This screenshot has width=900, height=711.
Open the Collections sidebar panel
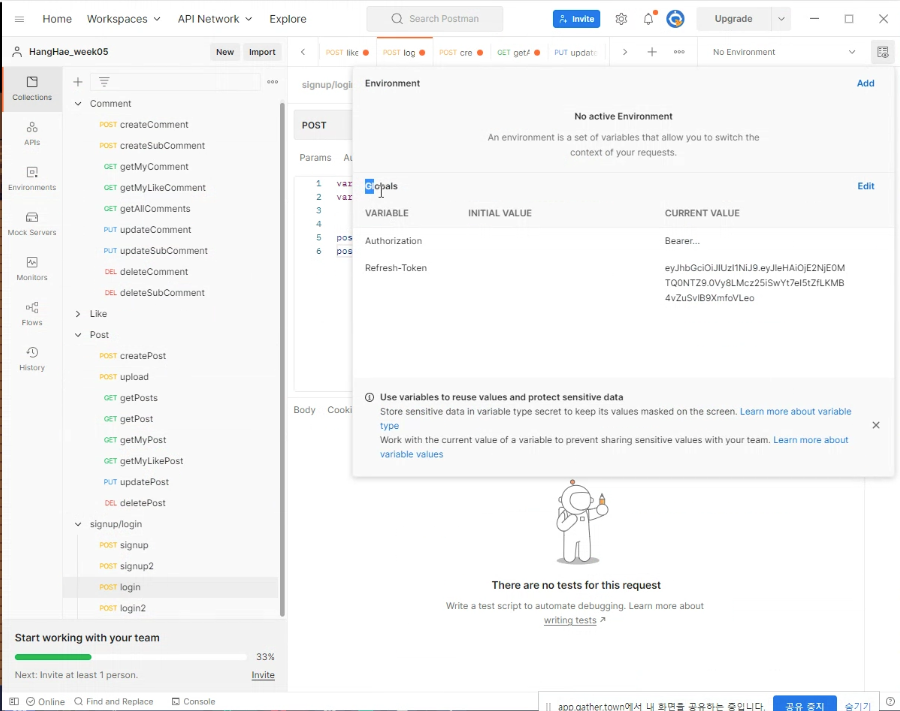coord(32,88)
